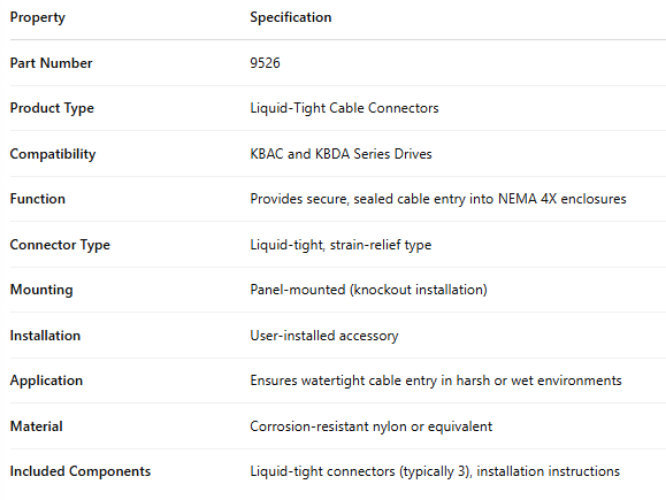Select the Included Components label
The height and width of the screenshot is (500, 666).
80,472
